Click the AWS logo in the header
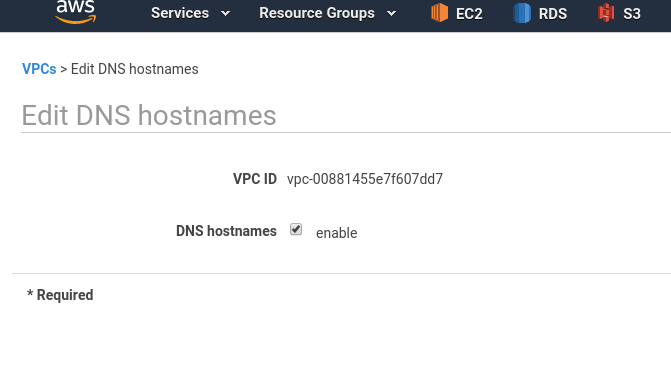671x373 pixels. click(76, 12)
